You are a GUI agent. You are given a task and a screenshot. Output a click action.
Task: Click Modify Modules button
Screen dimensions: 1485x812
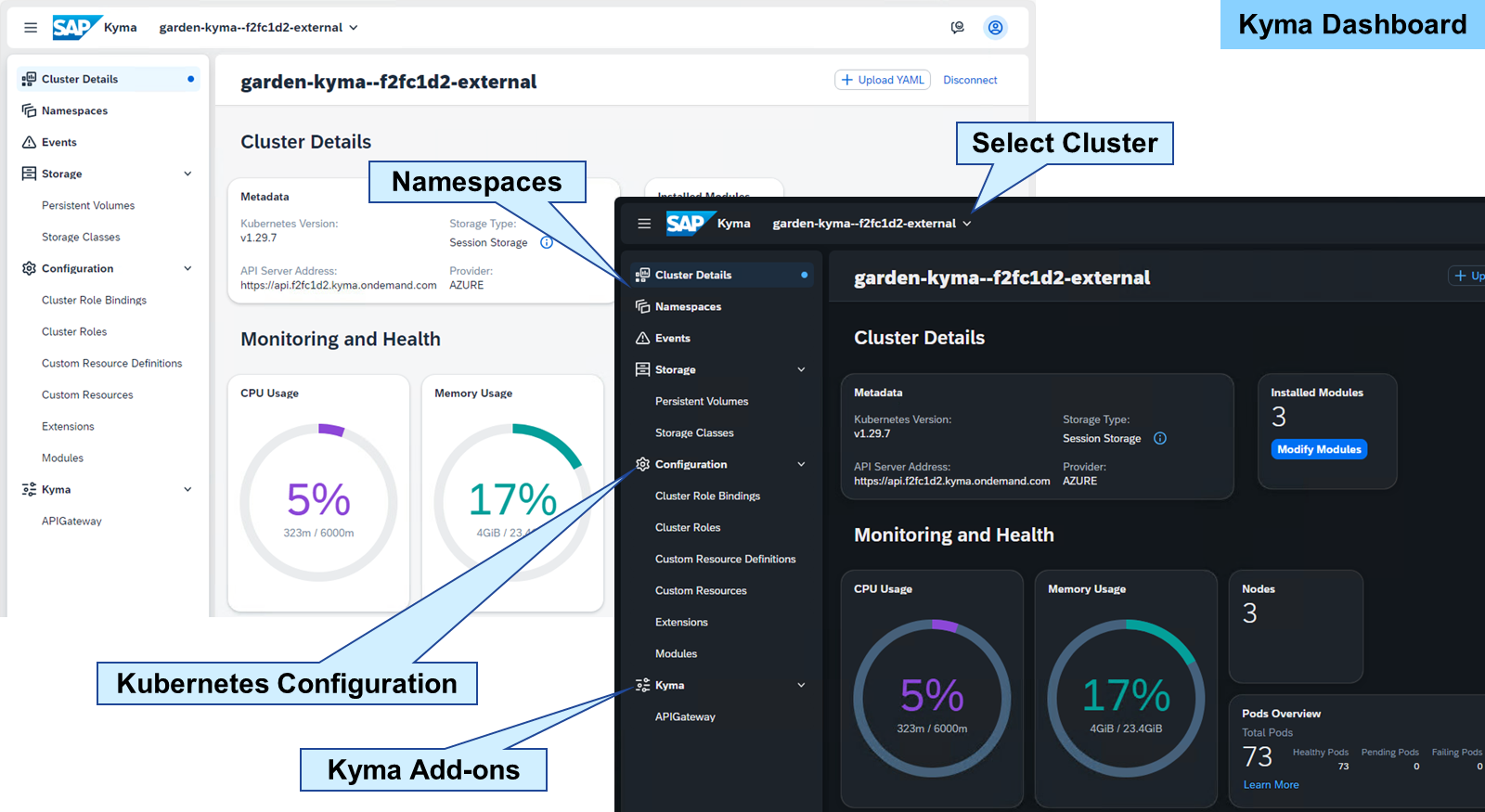click(x=1319, y=449)
